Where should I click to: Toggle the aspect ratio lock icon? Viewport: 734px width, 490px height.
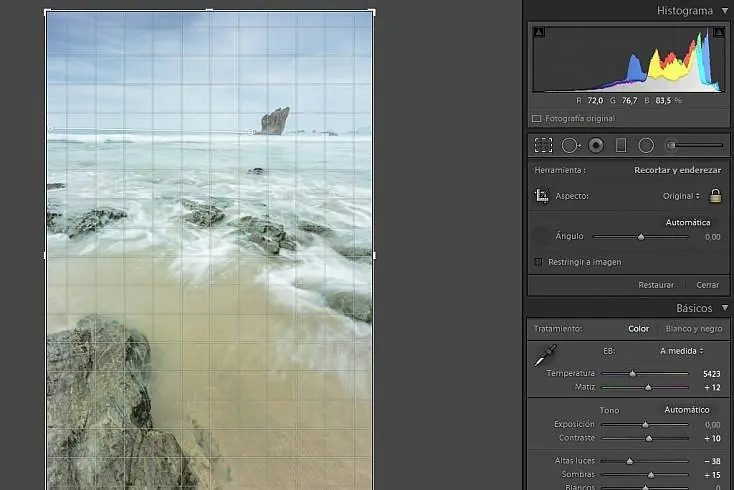(715, 196)
